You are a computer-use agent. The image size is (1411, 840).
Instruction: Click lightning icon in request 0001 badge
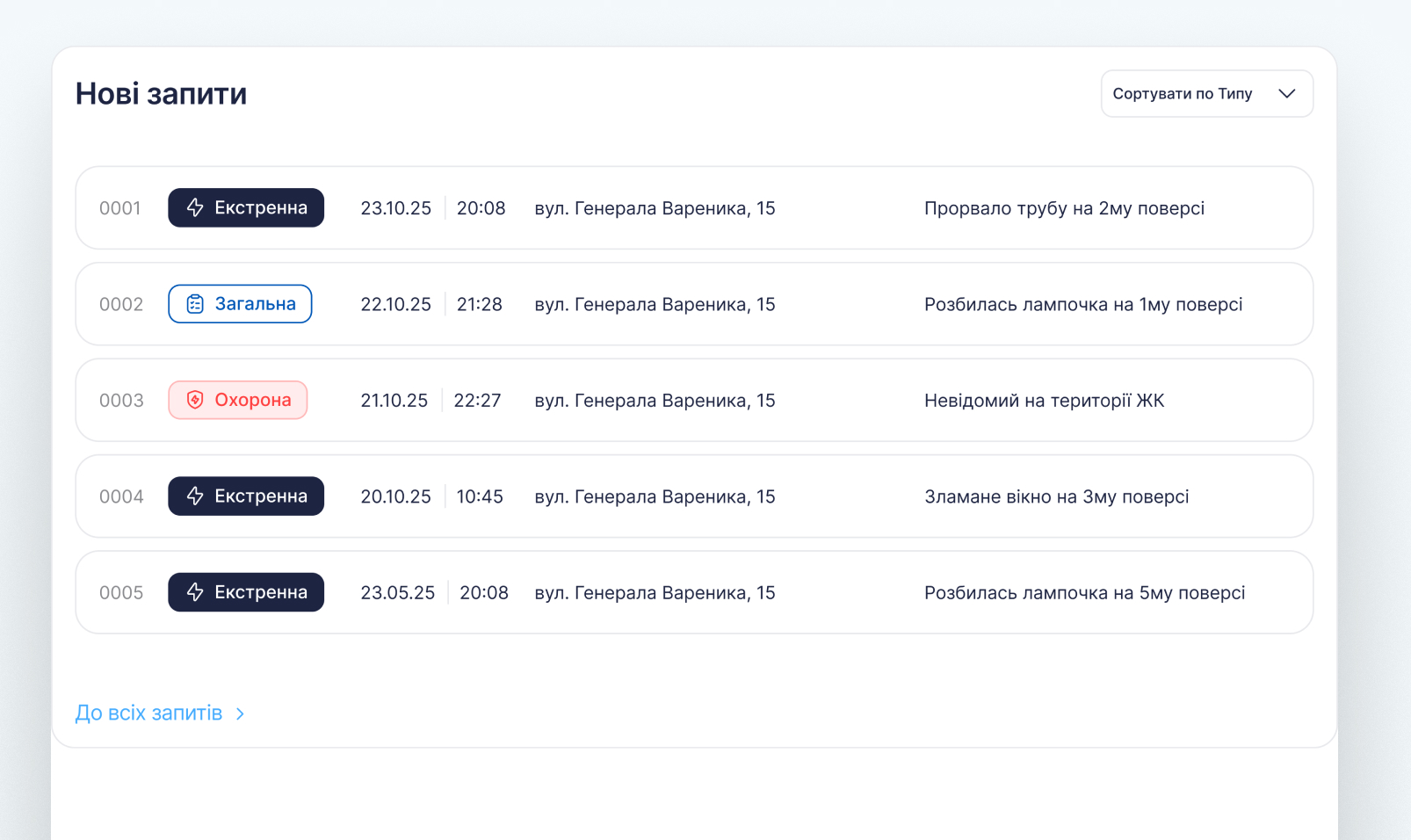pyautogui.click(x=195, y=208)
